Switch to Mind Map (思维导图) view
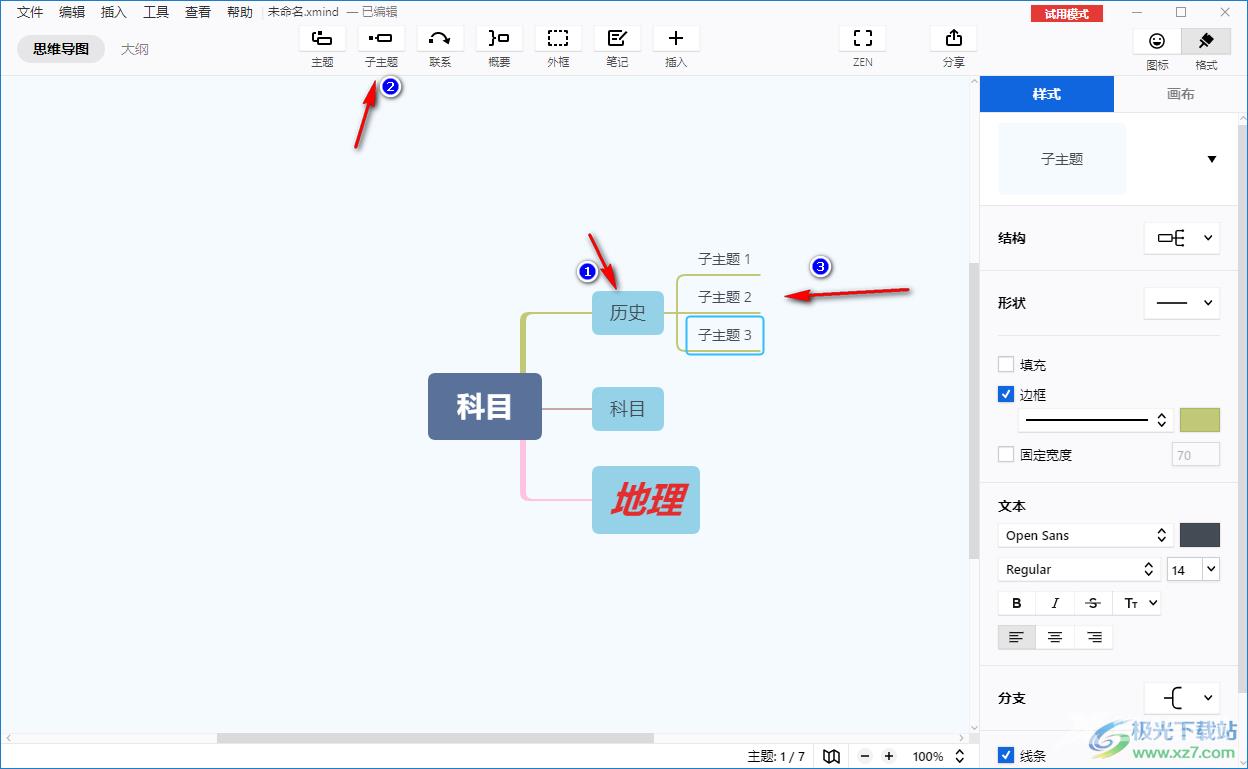The width and height of the screenshot is (1248, 769). click(x=61, y=48)
